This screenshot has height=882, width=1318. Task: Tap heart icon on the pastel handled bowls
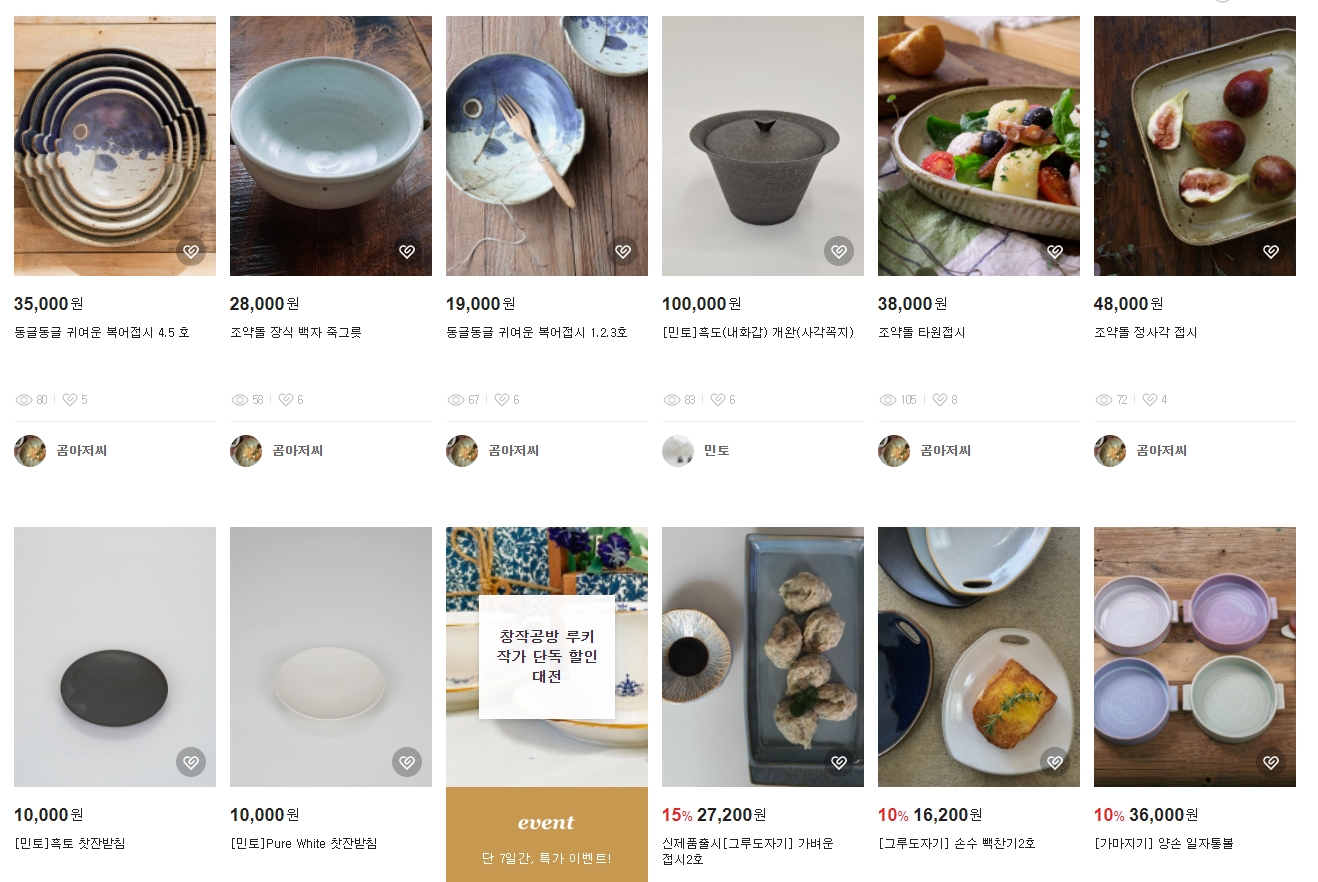(1271, 762)
